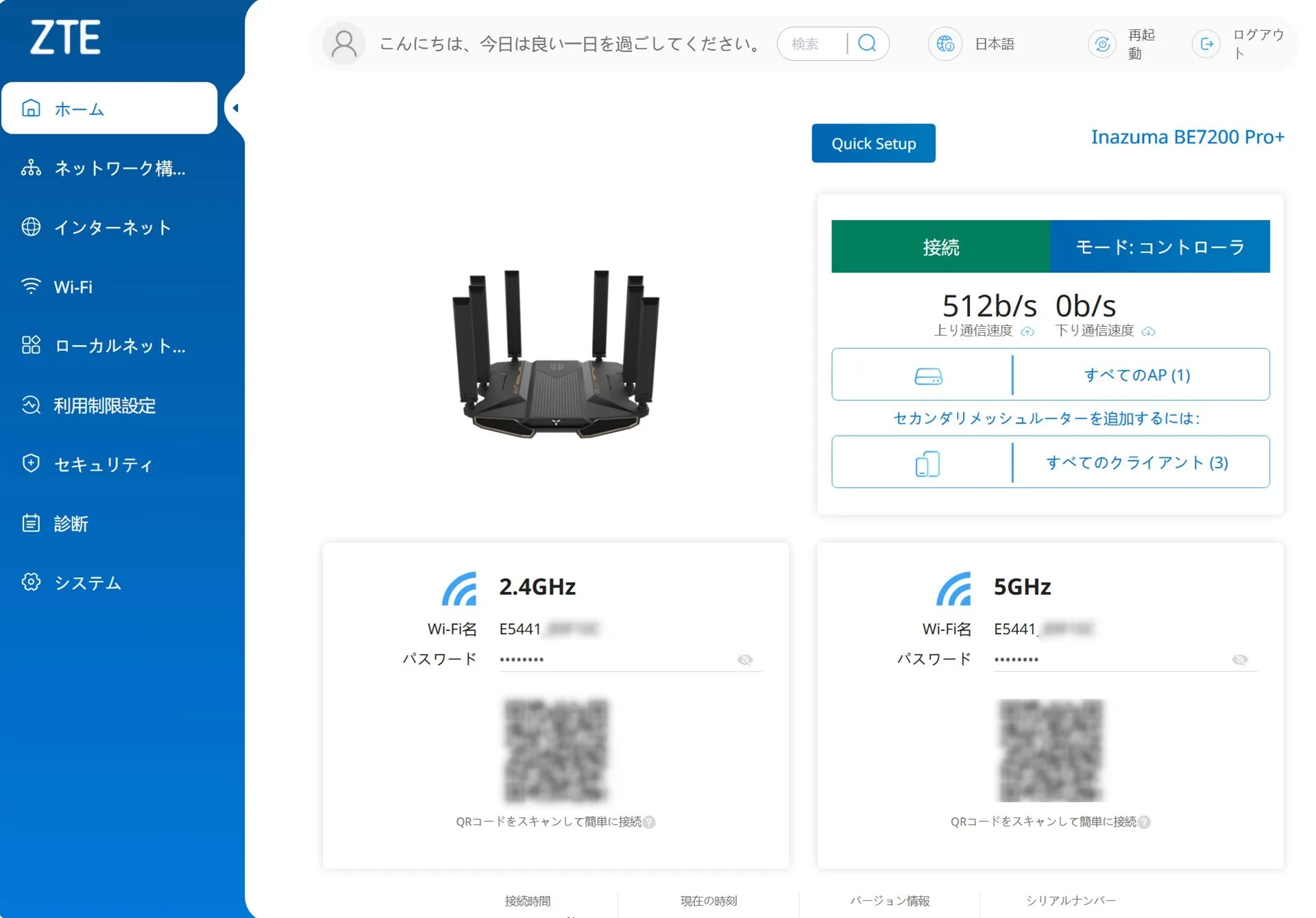Screen dimensions: 1316x918
Task: Click the AP router device icon
Action: click(928, 375)
